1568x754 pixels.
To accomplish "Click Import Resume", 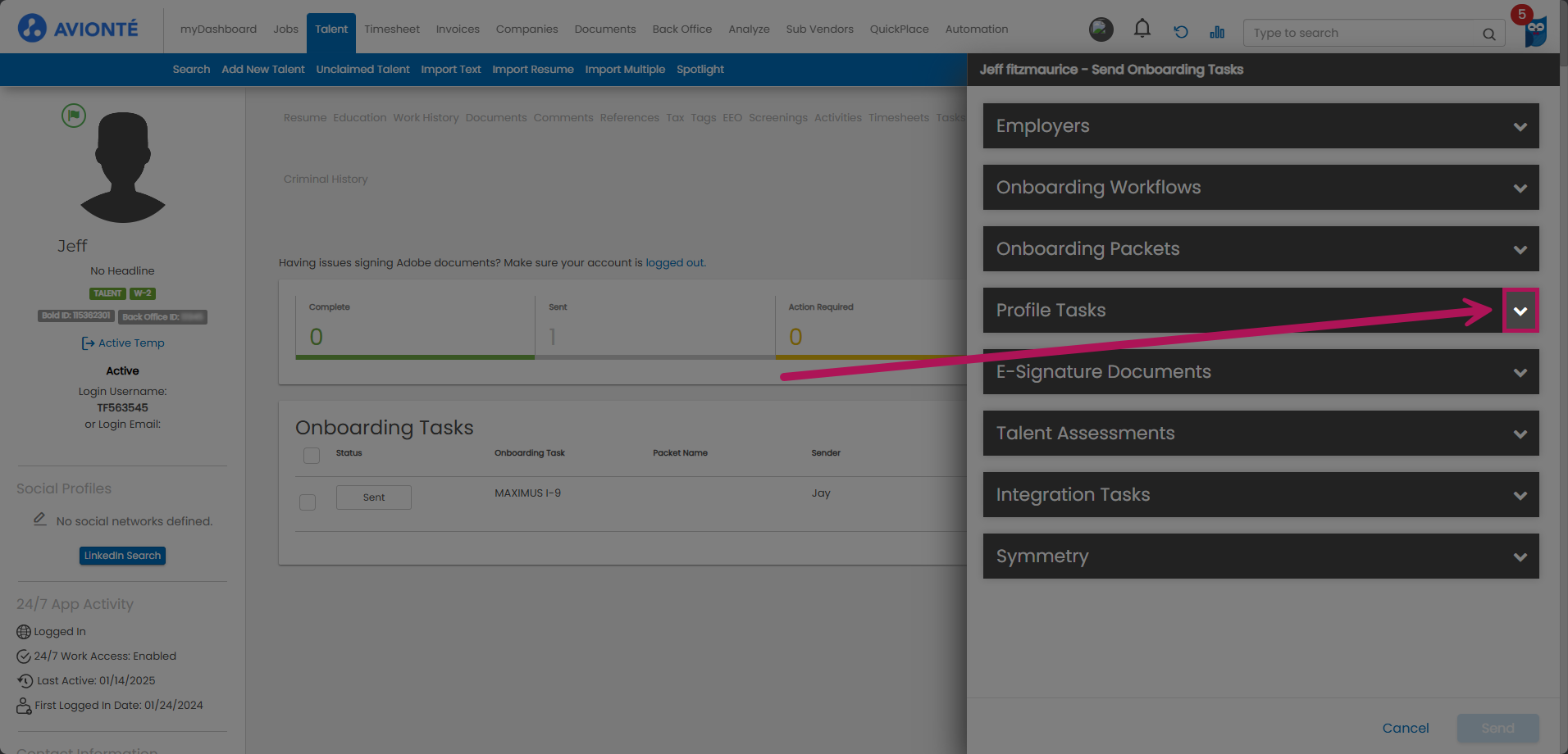I will point(532,69).
